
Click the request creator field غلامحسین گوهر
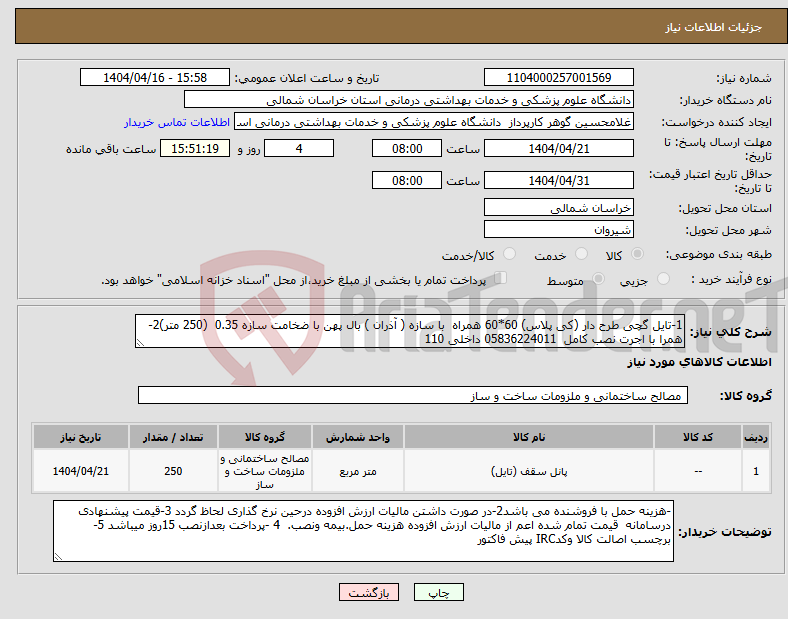click(x=434, y=122)
